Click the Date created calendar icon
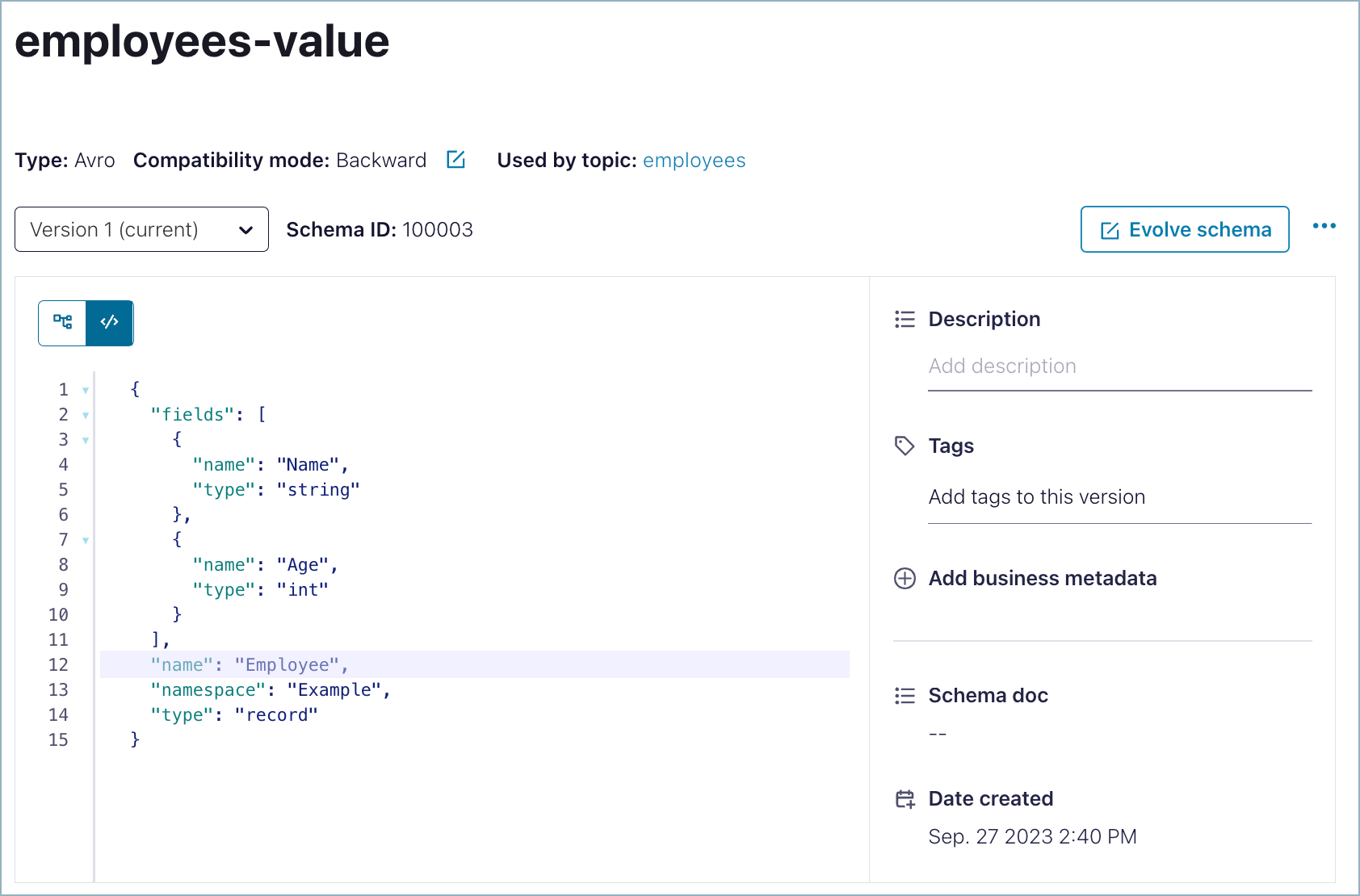Image resolution: width=1360 pixels, height=896 pixels. click(905, 798)
